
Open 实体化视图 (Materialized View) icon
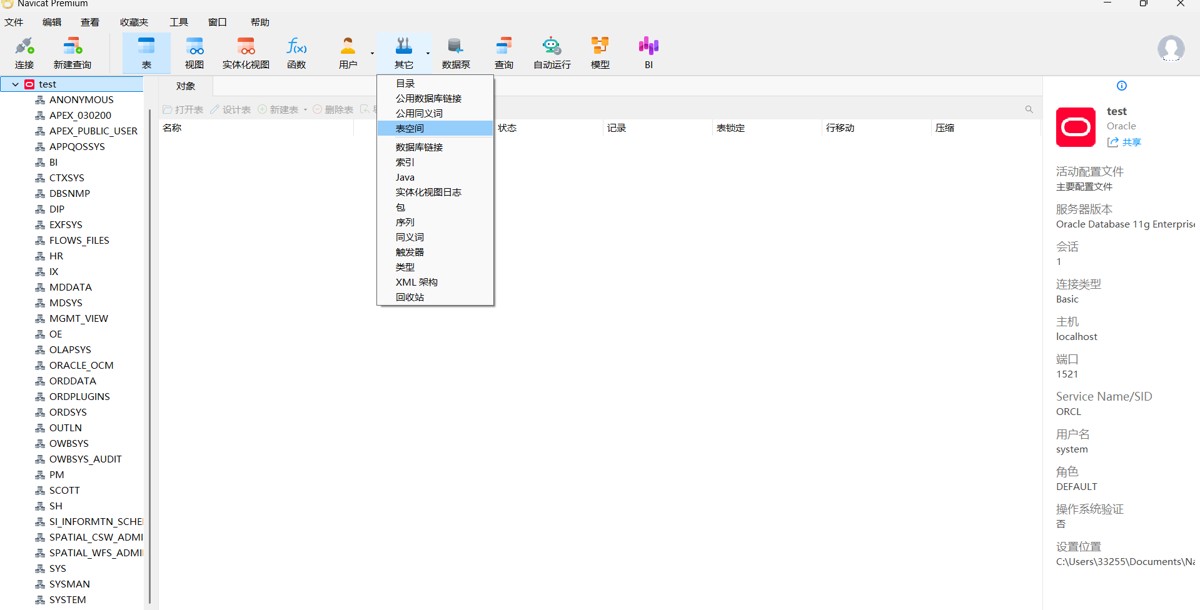click(x=246, y=53)
